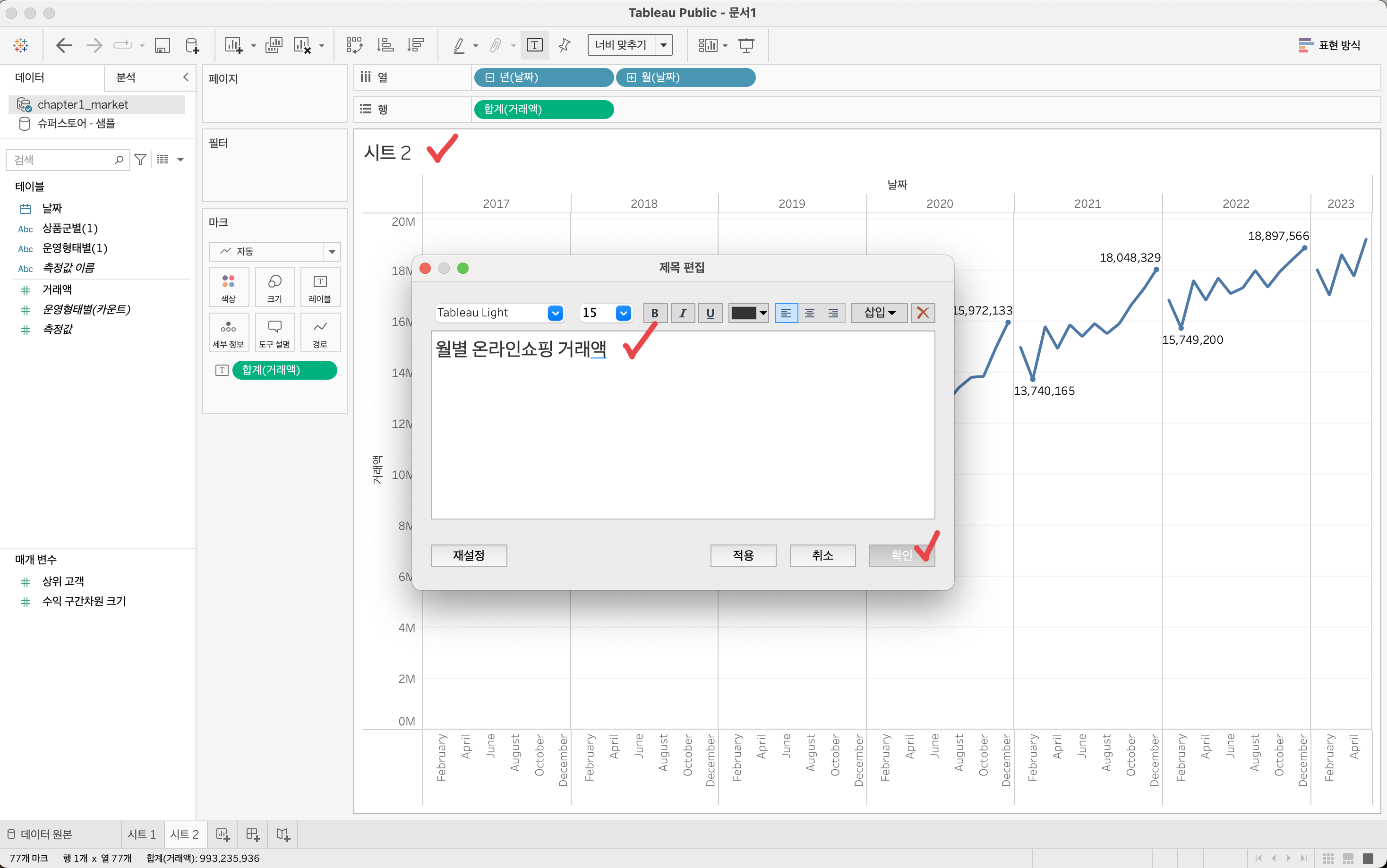Click the swap rows and columns icon
The height and width of the screenshot is (868, 1387).
tap(354, 45)
